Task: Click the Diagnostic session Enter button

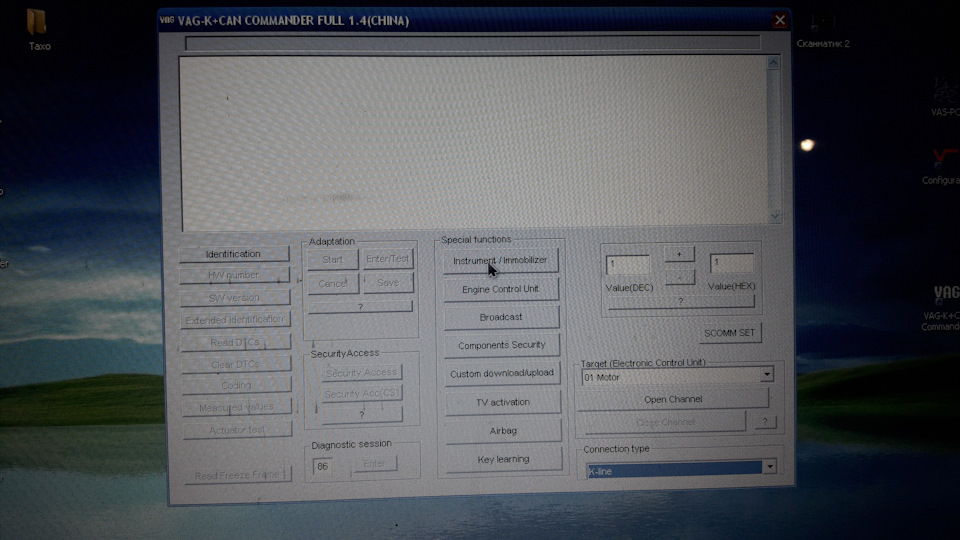Action: [x=374, y=463]
